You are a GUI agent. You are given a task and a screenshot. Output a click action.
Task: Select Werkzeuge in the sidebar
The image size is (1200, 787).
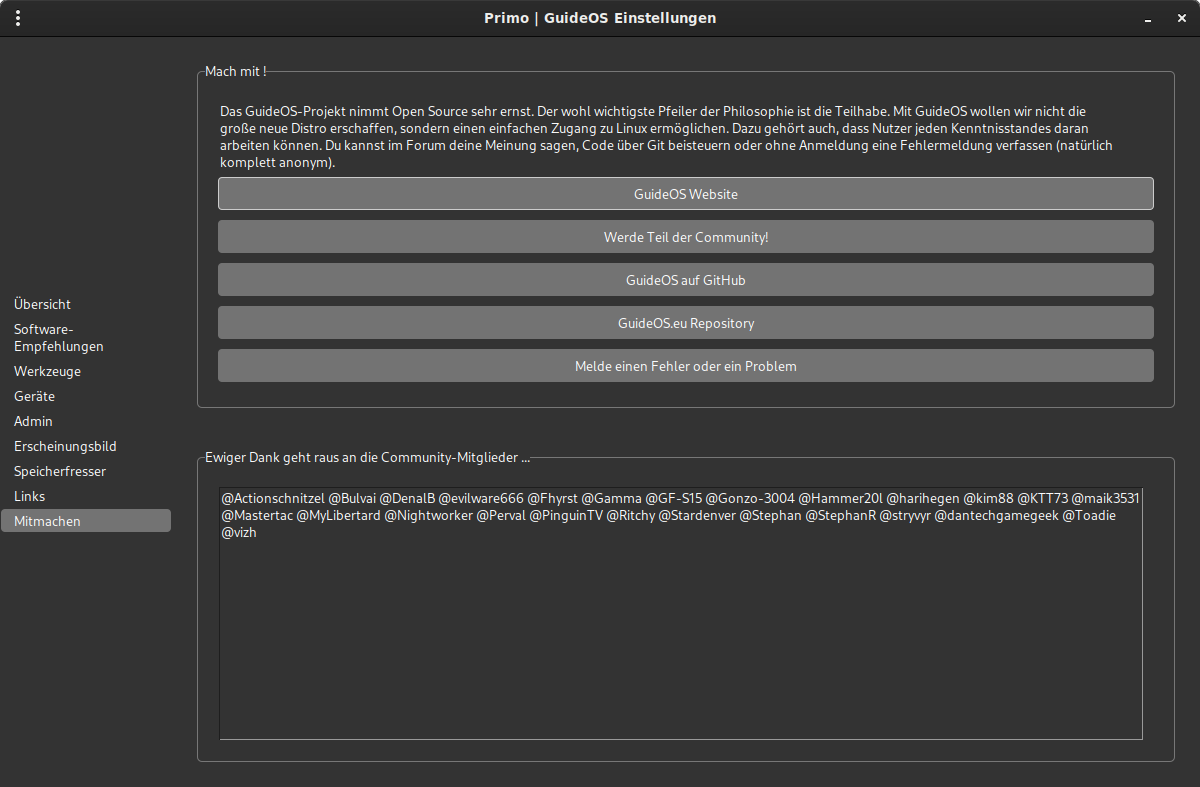pos(47,371)
